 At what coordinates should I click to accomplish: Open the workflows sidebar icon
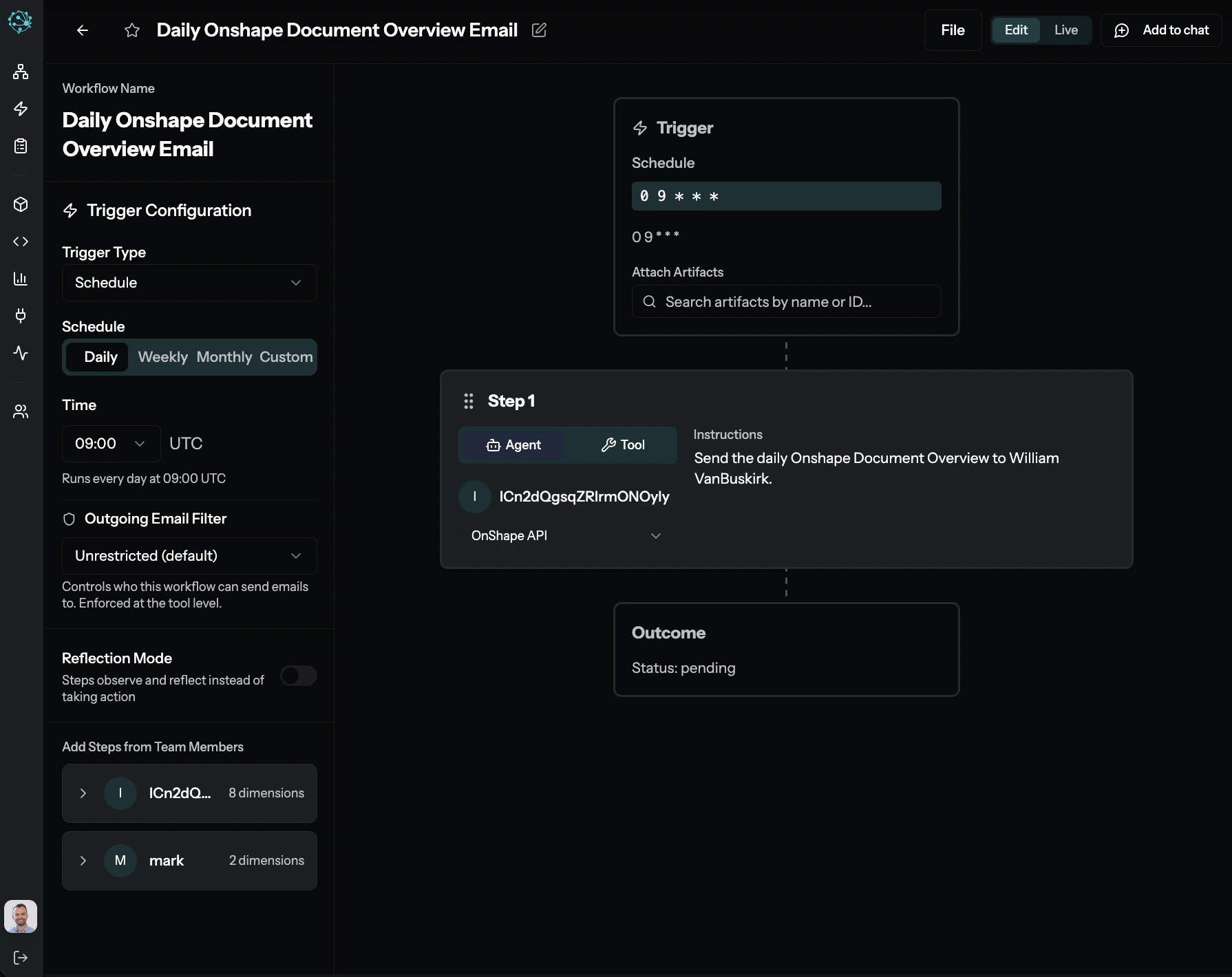[x=20, y=72]
